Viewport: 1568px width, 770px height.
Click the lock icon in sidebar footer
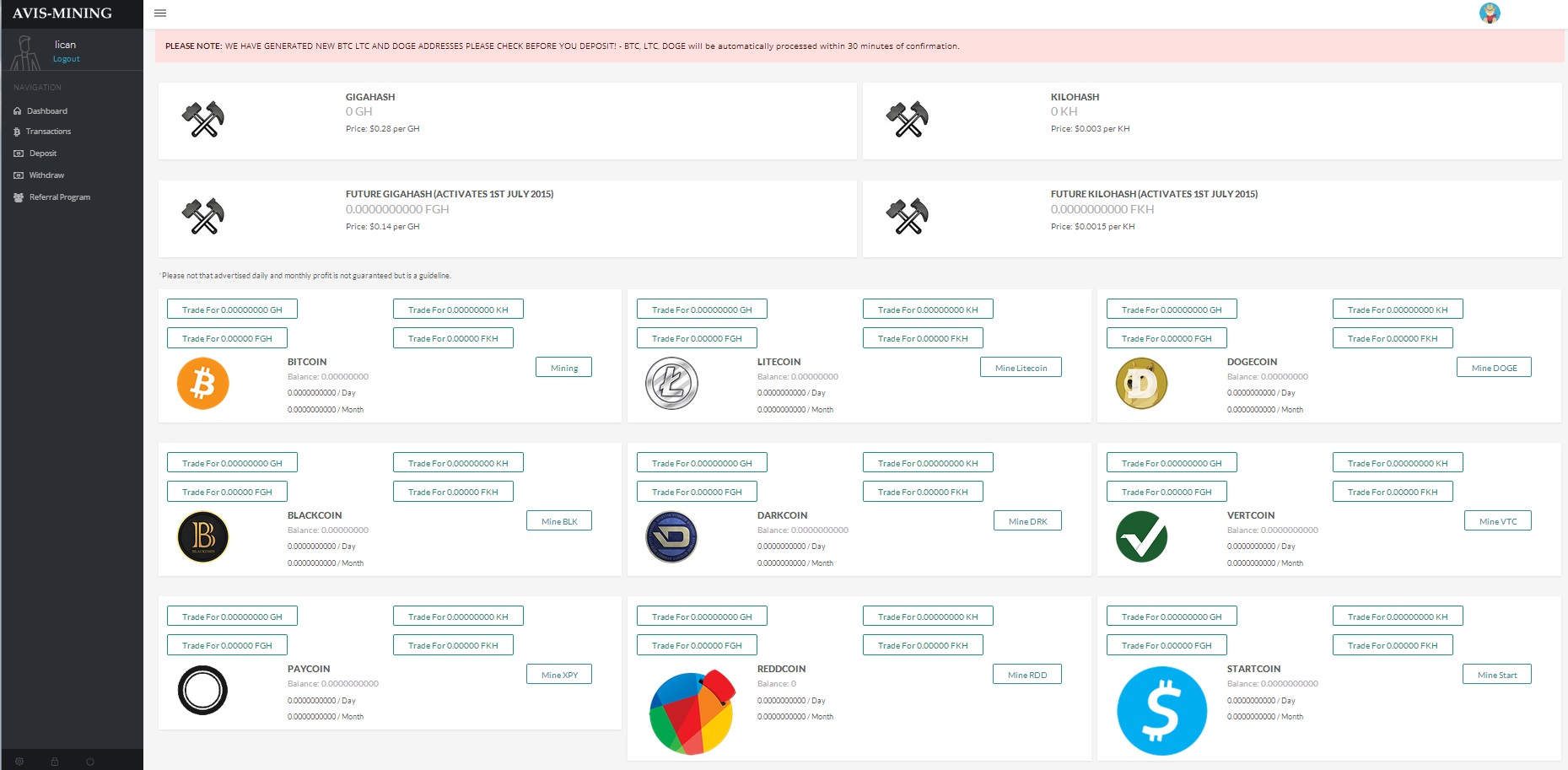pyautogui.click(x=55, y=762)
